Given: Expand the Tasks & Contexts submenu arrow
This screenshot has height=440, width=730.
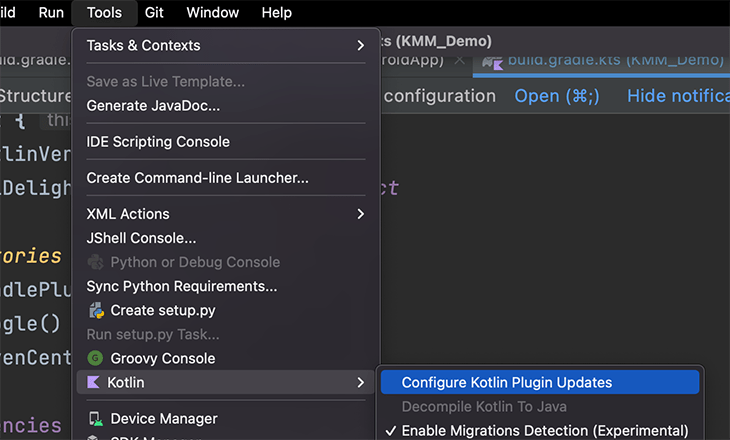Looking at the screenshot, I should [360, 45].
